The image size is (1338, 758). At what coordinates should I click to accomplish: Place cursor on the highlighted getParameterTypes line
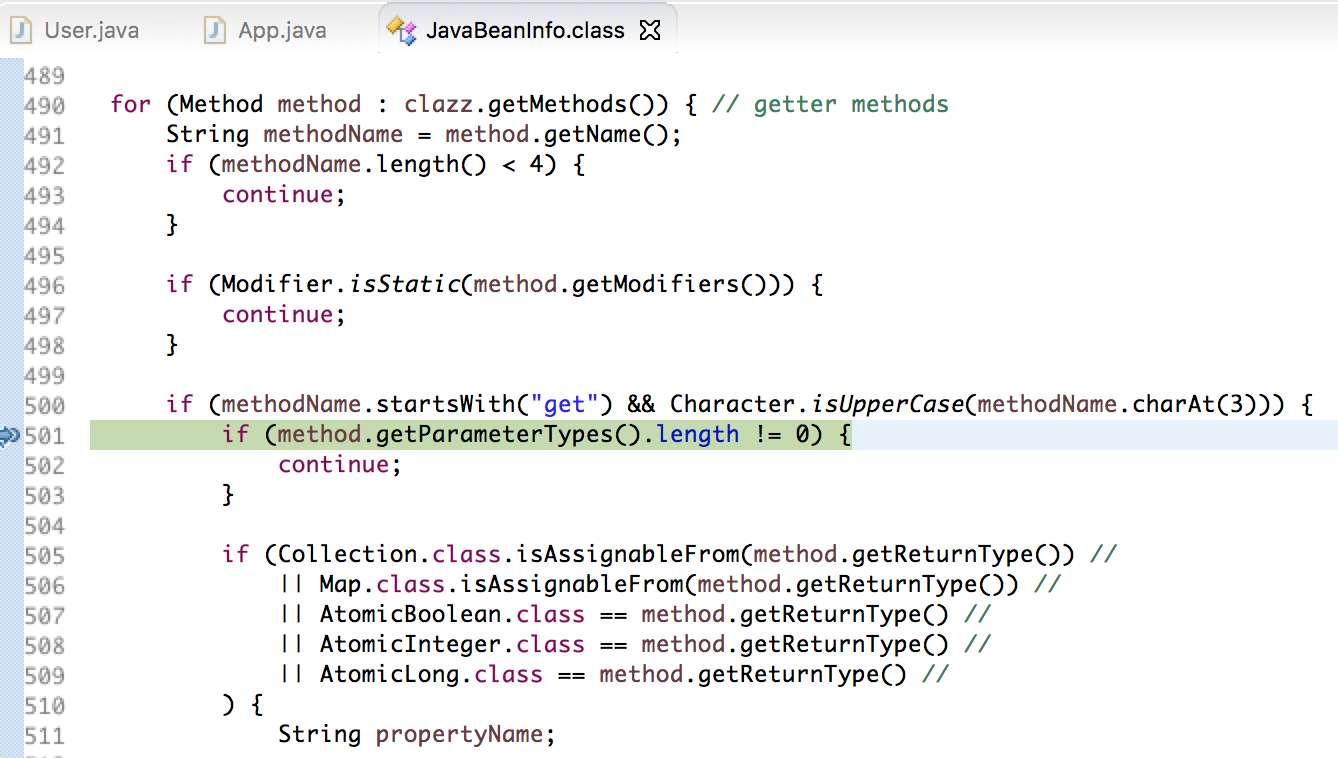(536, 435)
